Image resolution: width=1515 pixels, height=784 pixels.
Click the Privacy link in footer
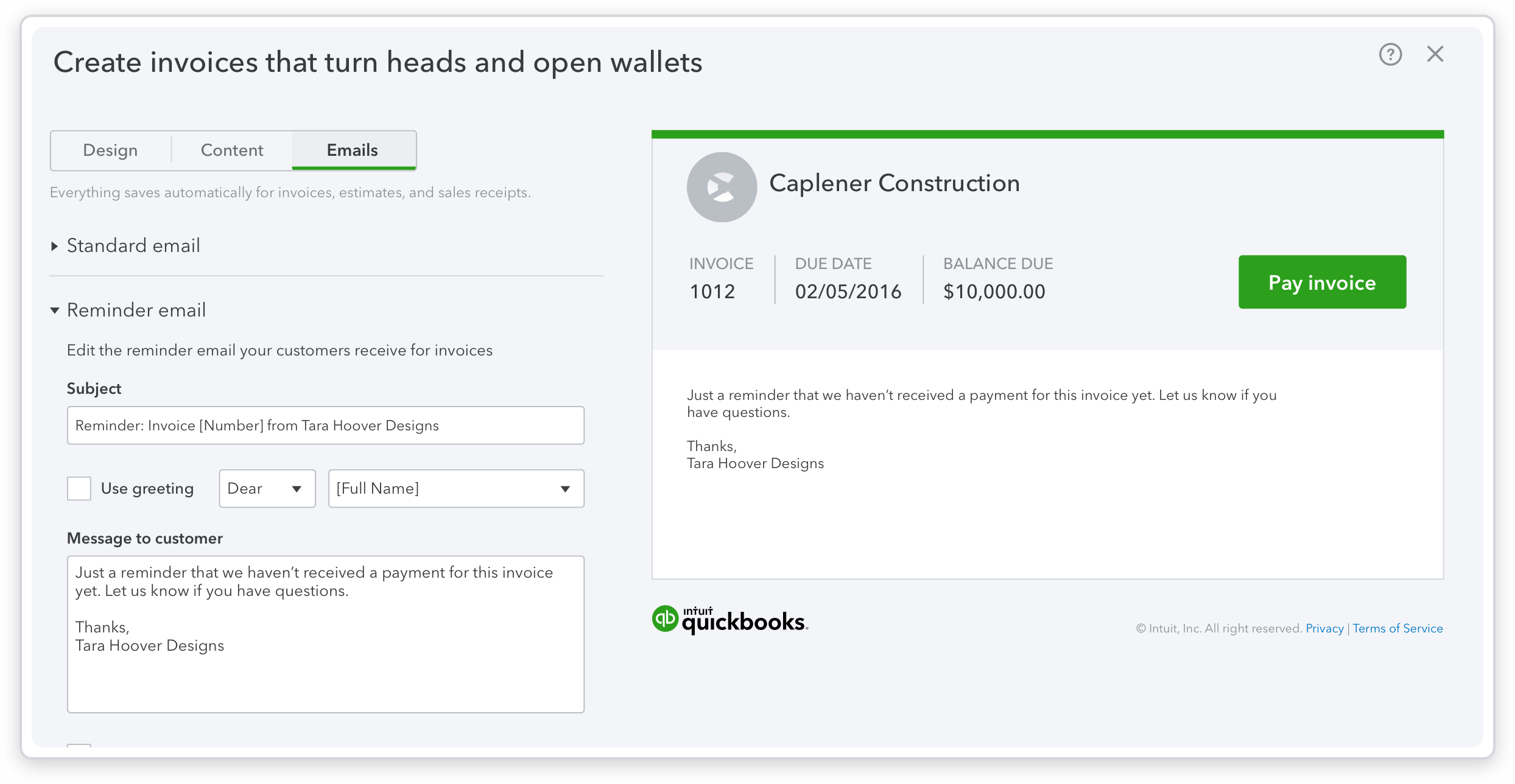1326,628
